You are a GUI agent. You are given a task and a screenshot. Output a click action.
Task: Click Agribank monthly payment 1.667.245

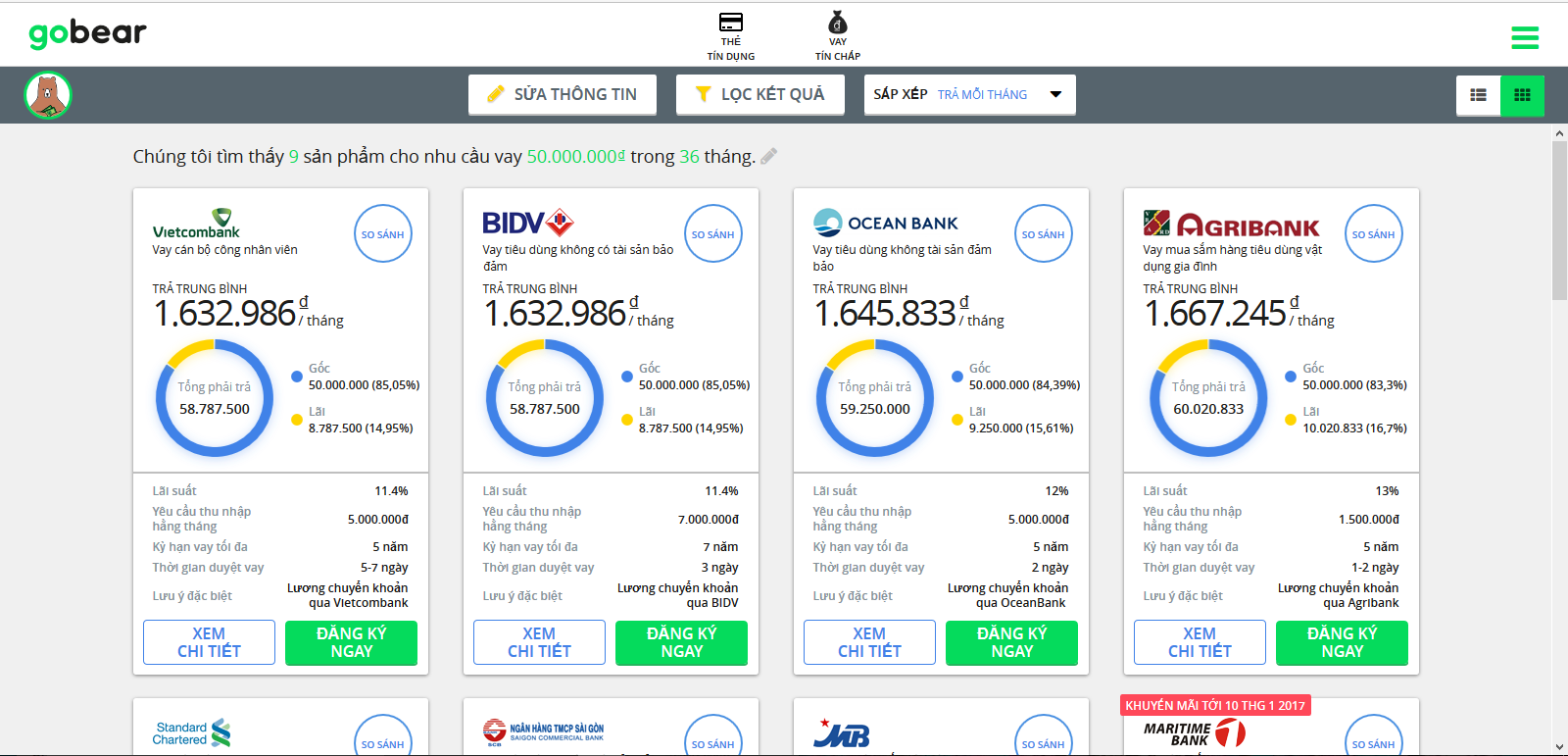(1215, 314)
